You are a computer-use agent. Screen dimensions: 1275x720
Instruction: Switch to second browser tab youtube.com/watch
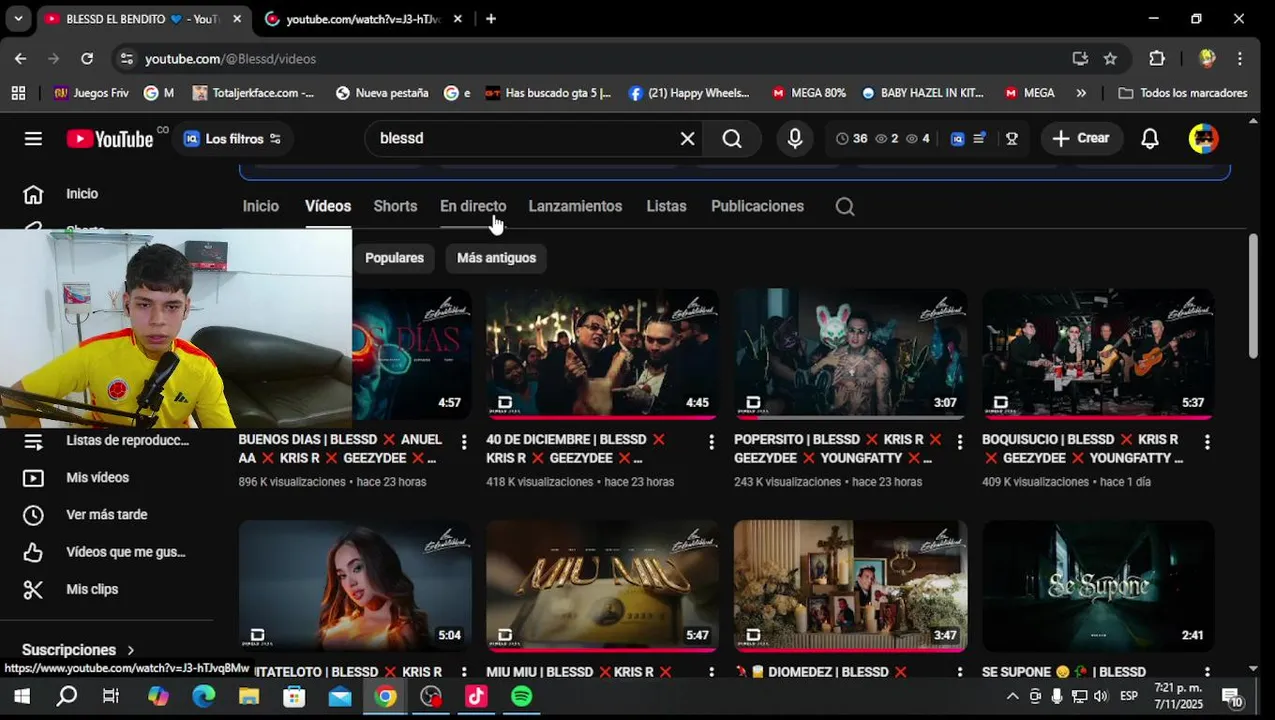click(x=364, y=19)
